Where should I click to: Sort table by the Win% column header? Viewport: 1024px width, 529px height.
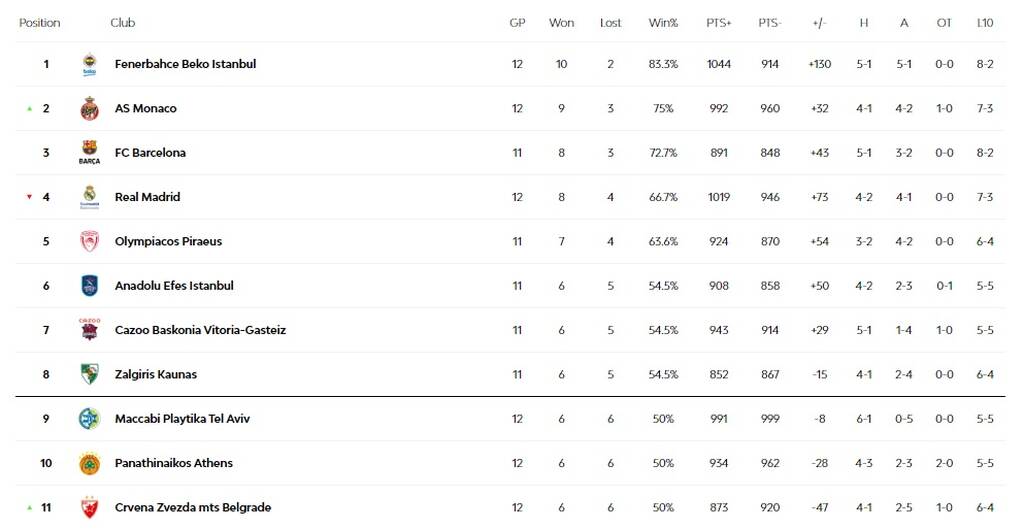pos(663,23)
